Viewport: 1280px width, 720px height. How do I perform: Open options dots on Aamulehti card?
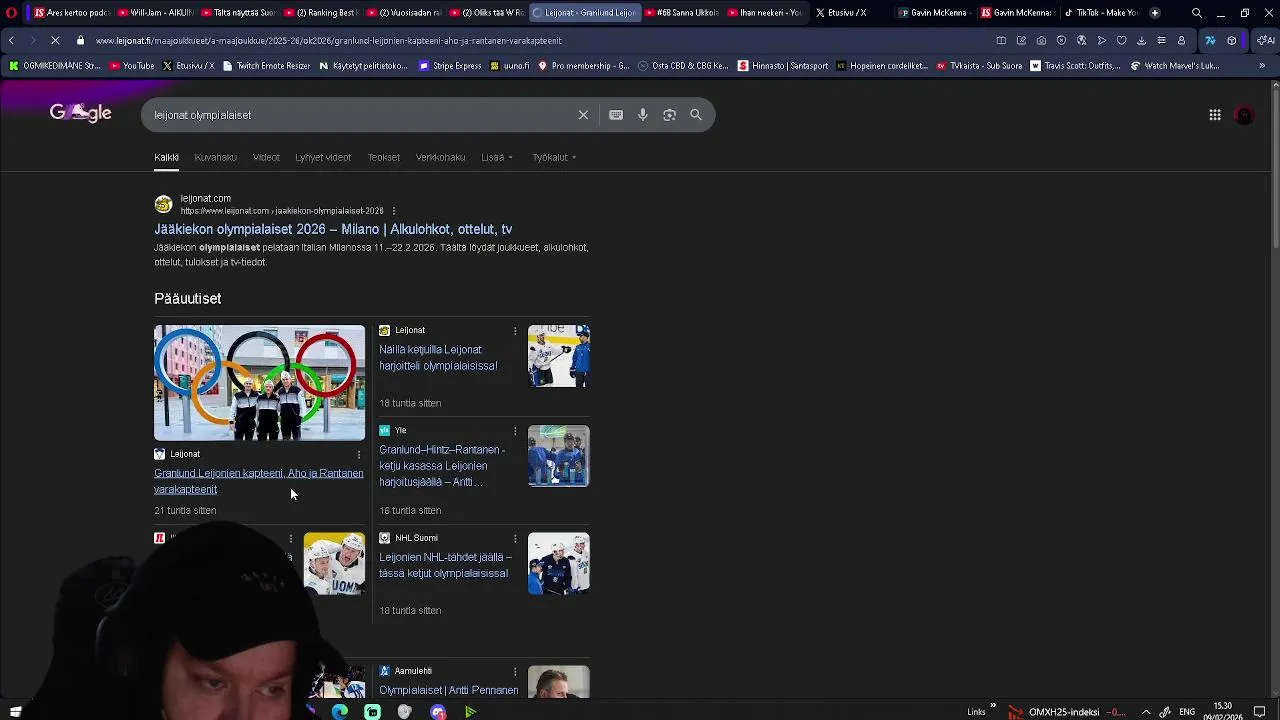click(x=515, y=671)
